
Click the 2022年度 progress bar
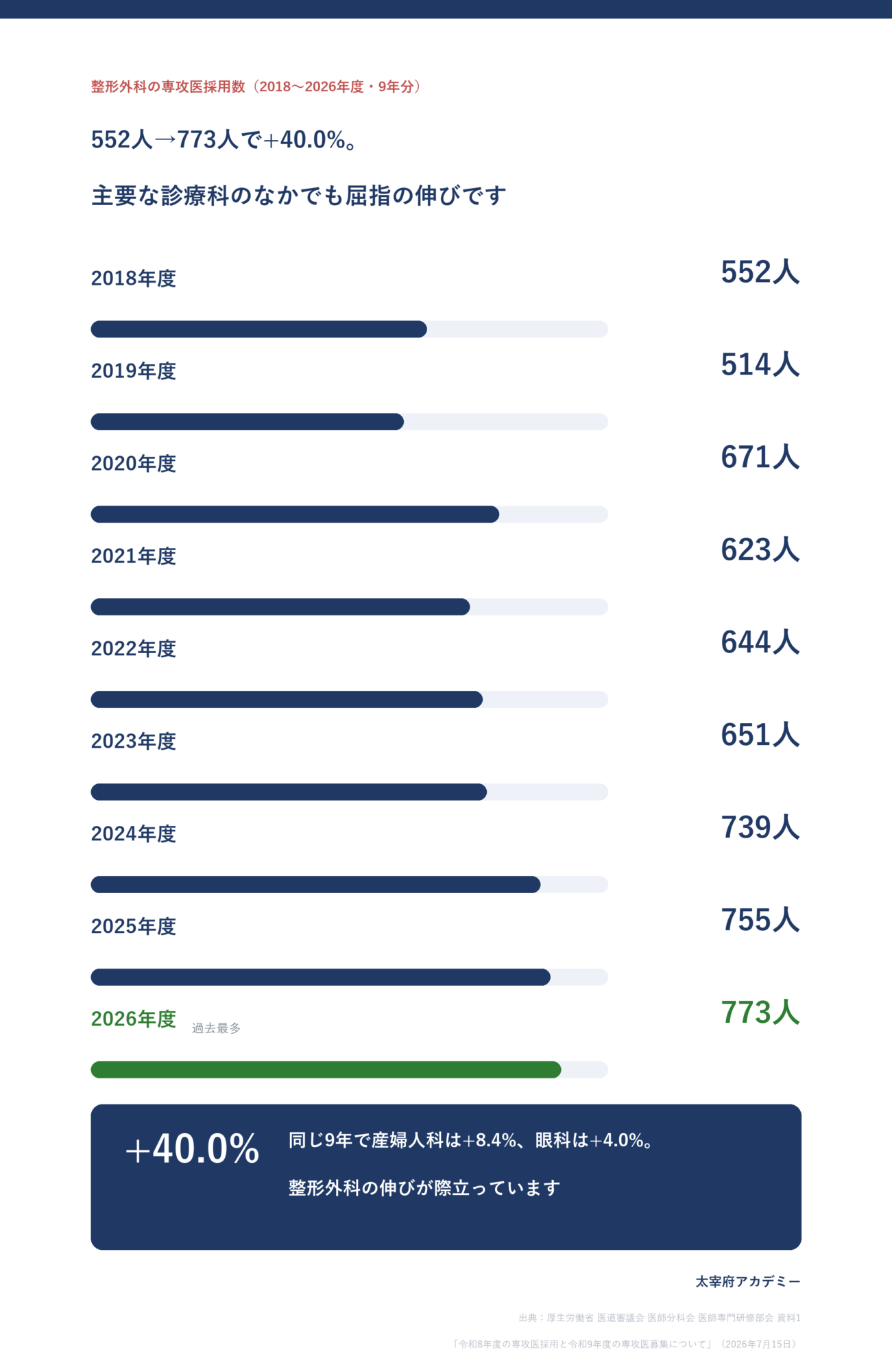(x=349, y=700)
